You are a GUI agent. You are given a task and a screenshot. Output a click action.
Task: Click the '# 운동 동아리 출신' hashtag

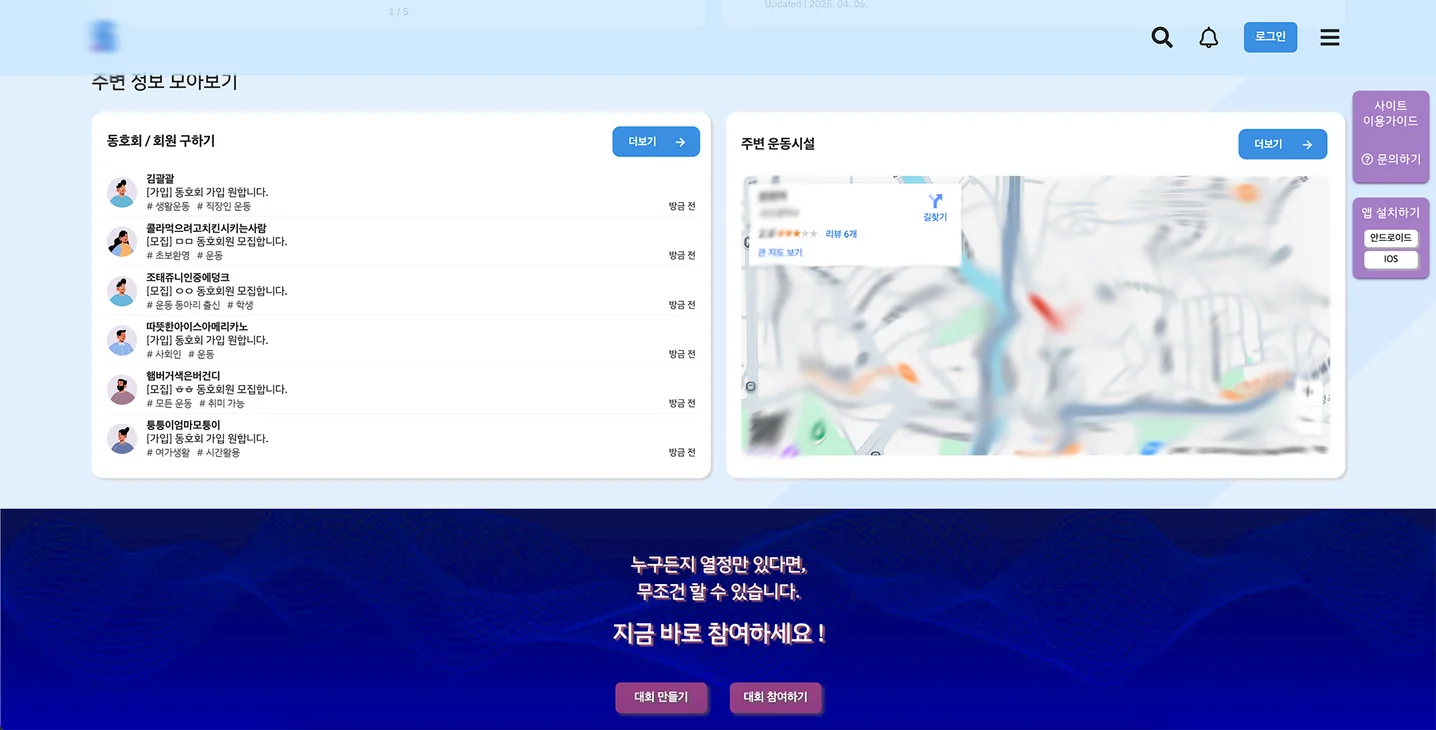click(x=183, y=305)
